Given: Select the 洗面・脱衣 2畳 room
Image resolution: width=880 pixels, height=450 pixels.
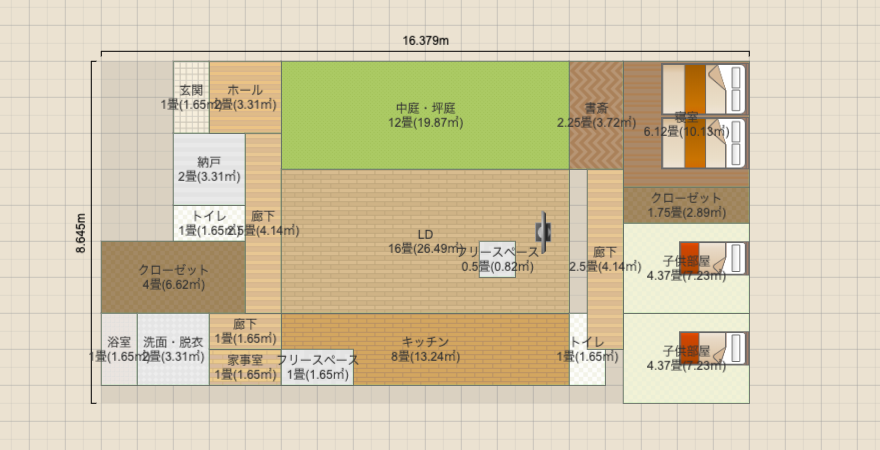Looking at the screenshot, I should (173, 349).
